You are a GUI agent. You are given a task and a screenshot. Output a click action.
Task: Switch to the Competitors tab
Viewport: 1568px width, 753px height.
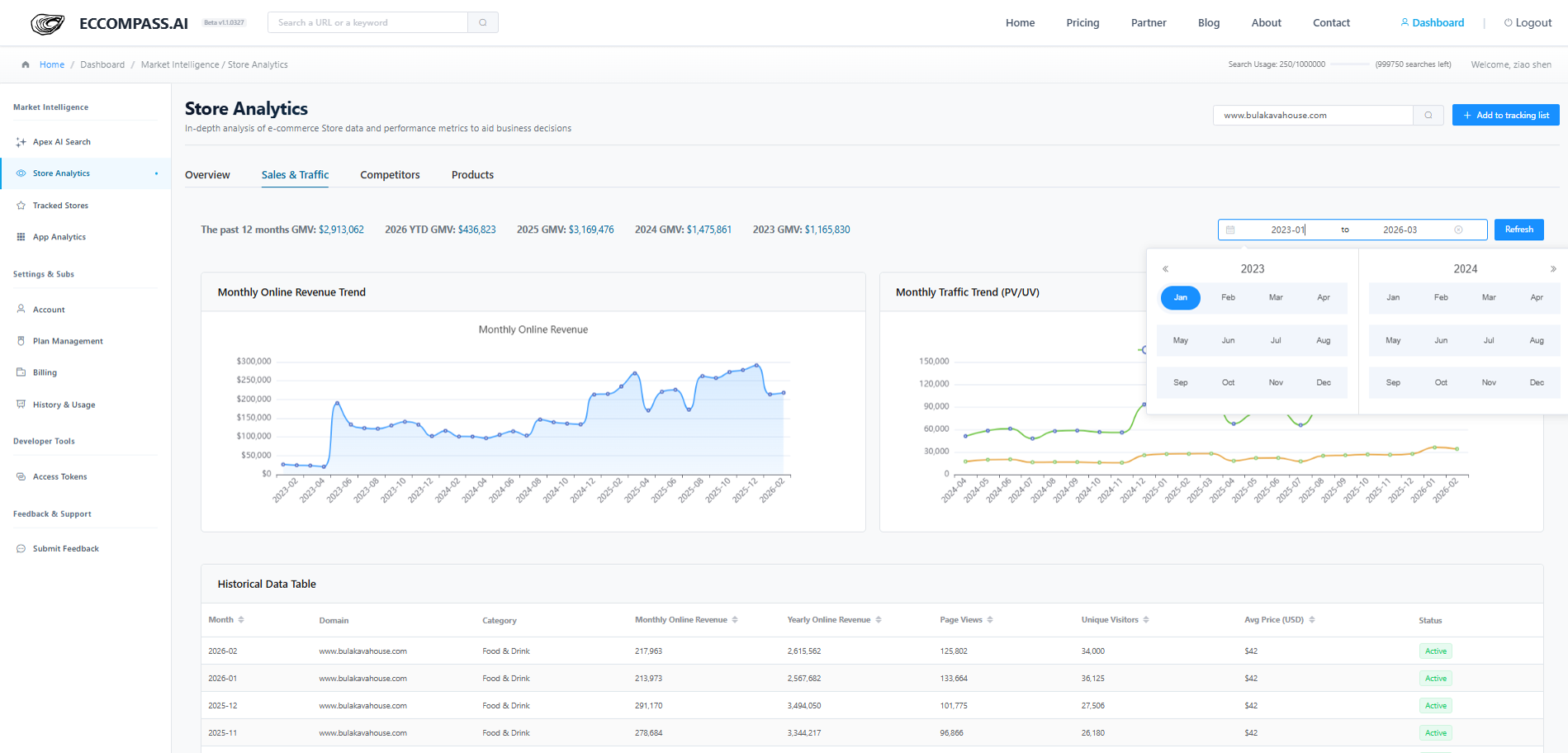[x=390, y=175]
